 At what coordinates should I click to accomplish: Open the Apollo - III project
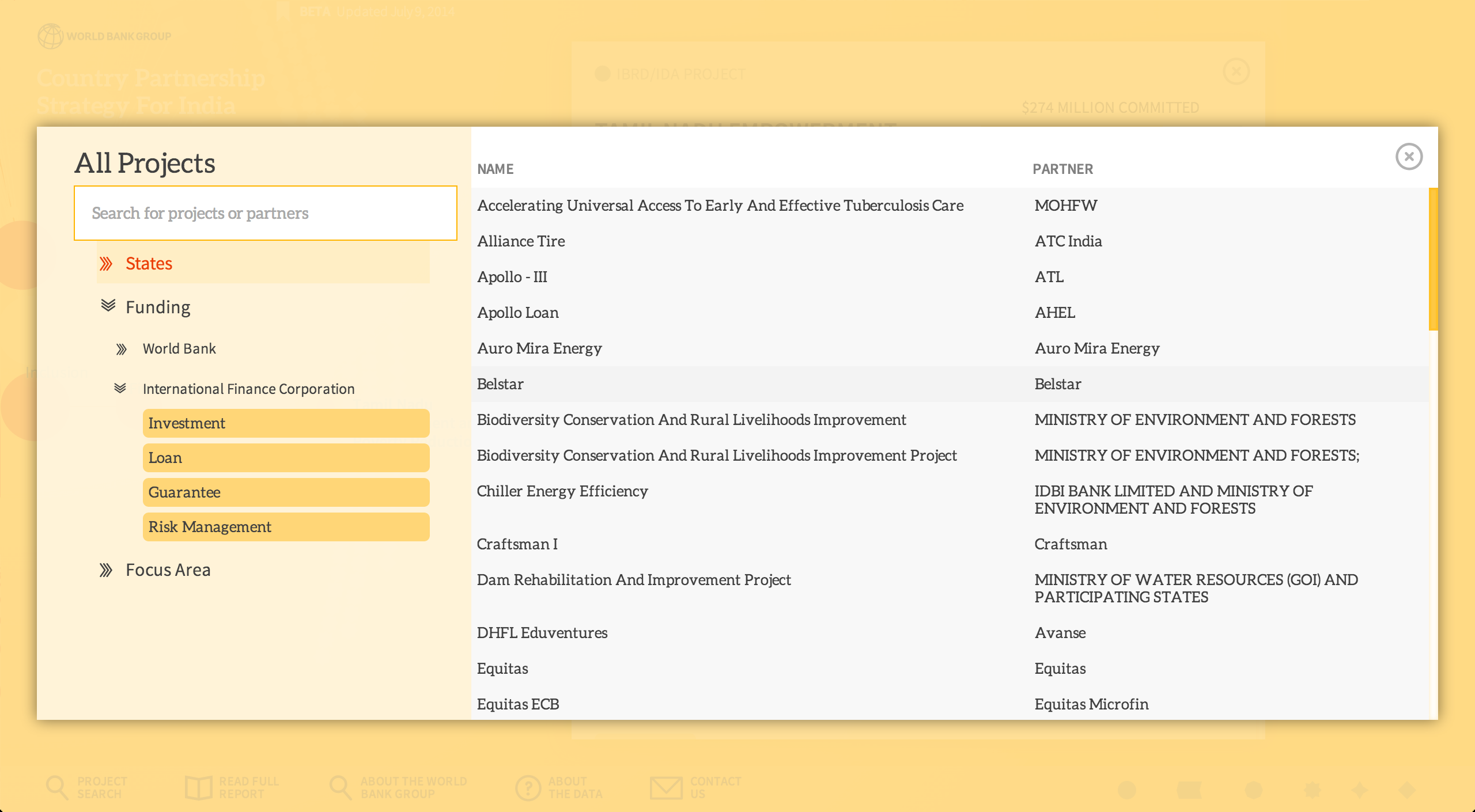pos(512,277)
